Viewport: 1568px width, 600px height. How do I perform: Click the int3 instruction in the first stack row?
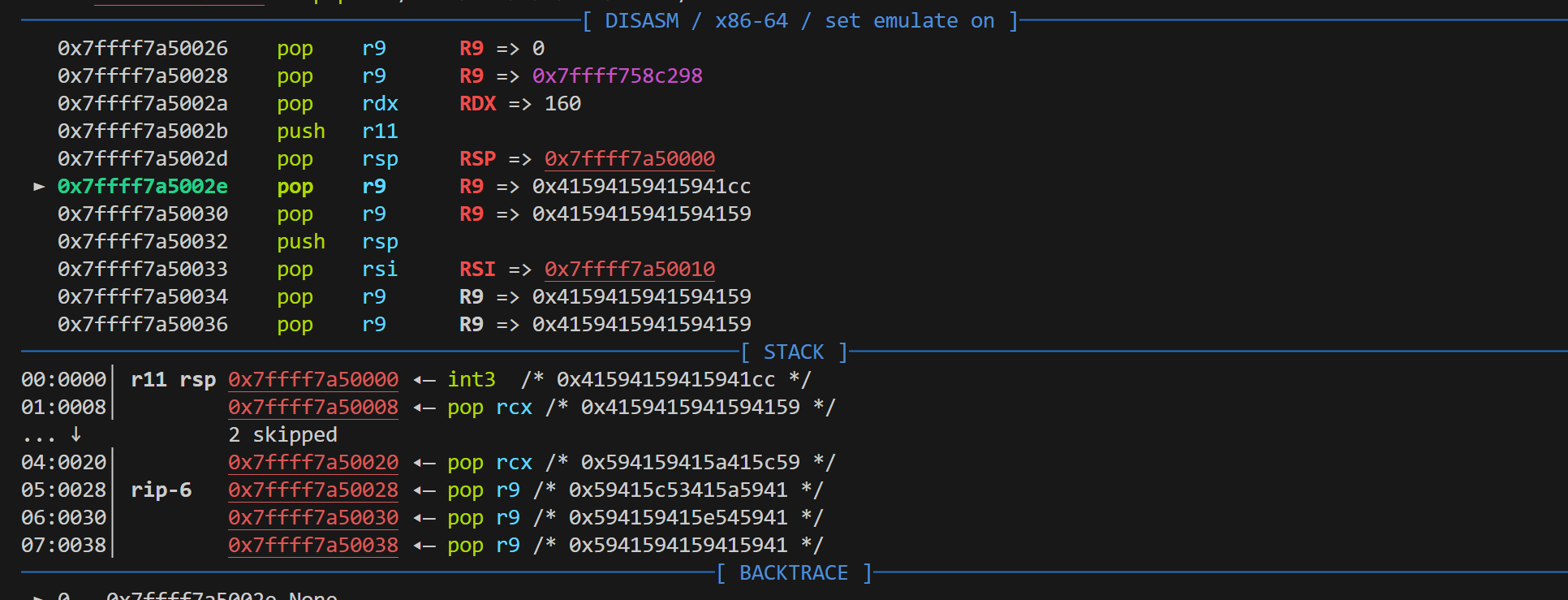(x=471, y=380)
